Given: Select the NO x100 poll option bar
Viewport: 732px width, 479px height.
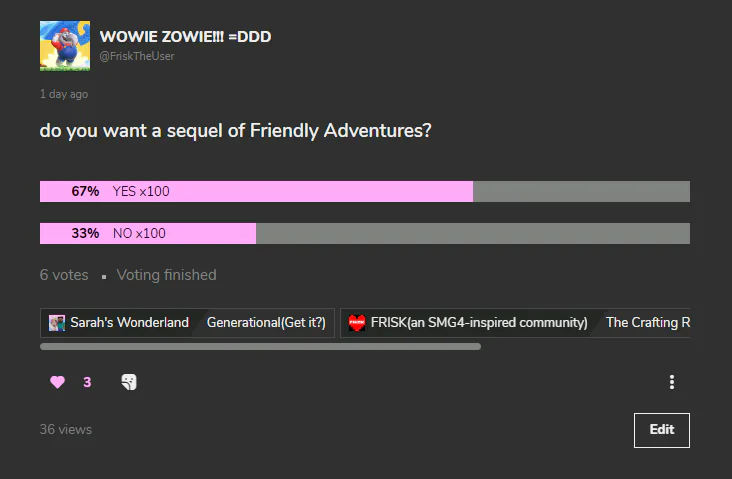Looking at the screenshot, I should click(x=365, y=233).
